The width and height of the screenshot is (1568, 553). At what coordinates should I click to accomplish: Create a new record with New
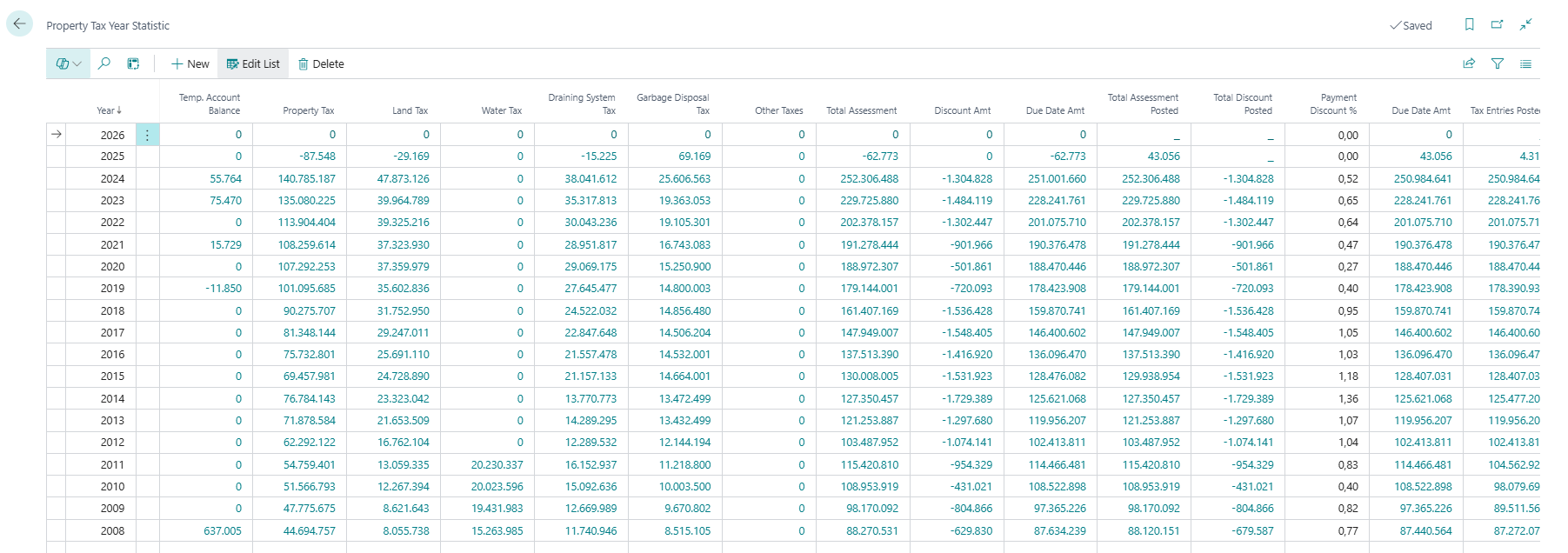coord(190,63)
